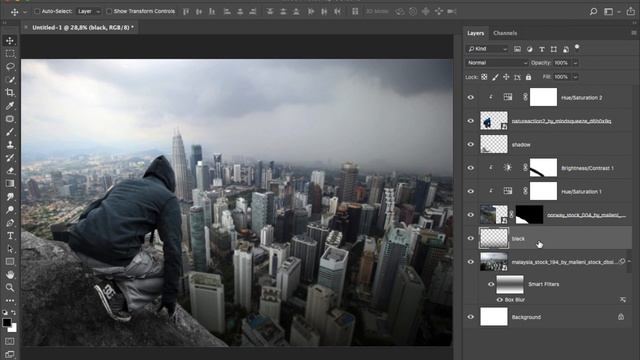Open the search icon in options bar

click(593, 11)
